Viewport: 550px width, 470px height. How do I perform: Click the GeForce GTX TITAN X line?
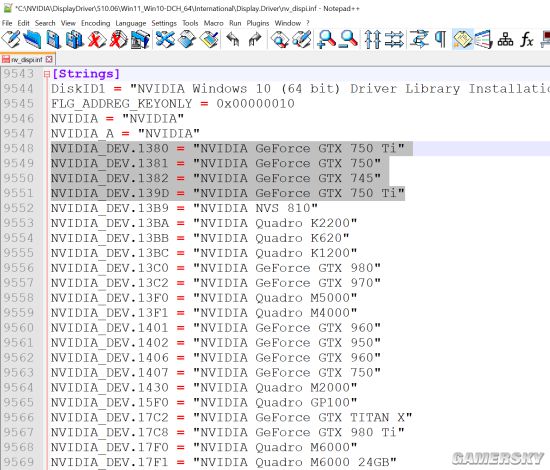pos(232,417)
